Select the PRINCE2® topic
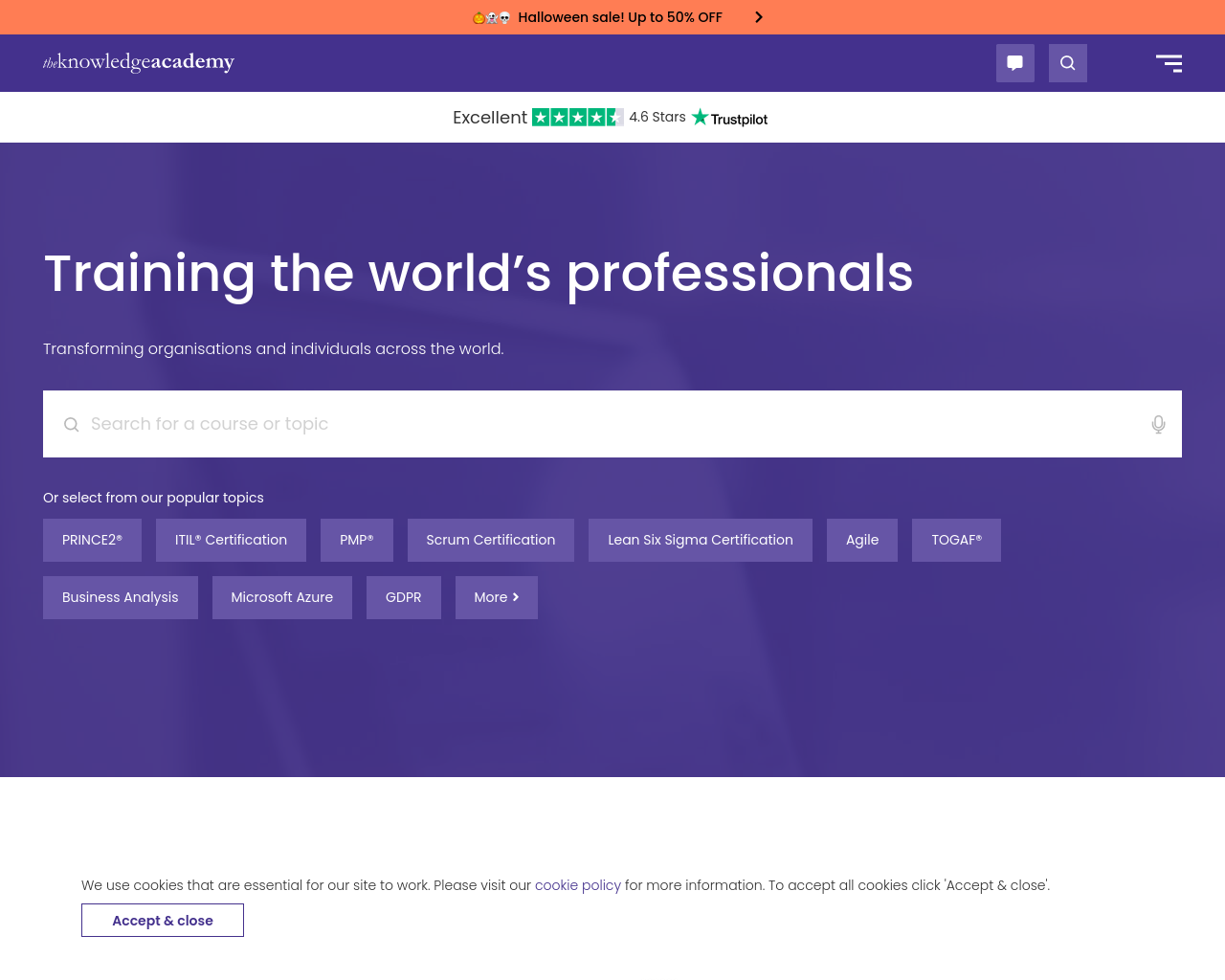1225x980 pixels. tap(92, 540)
